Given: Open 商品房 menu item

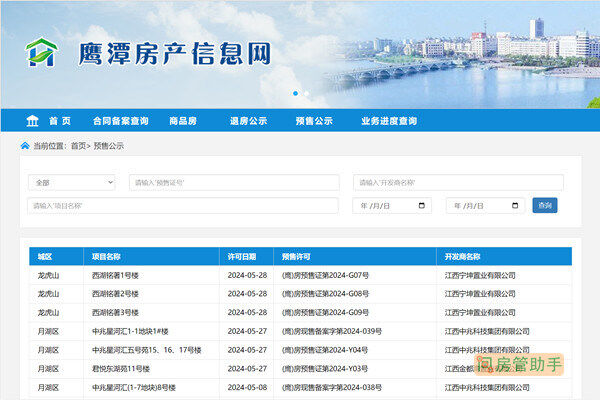Looking at the screenshot, I should coord(183,121).
